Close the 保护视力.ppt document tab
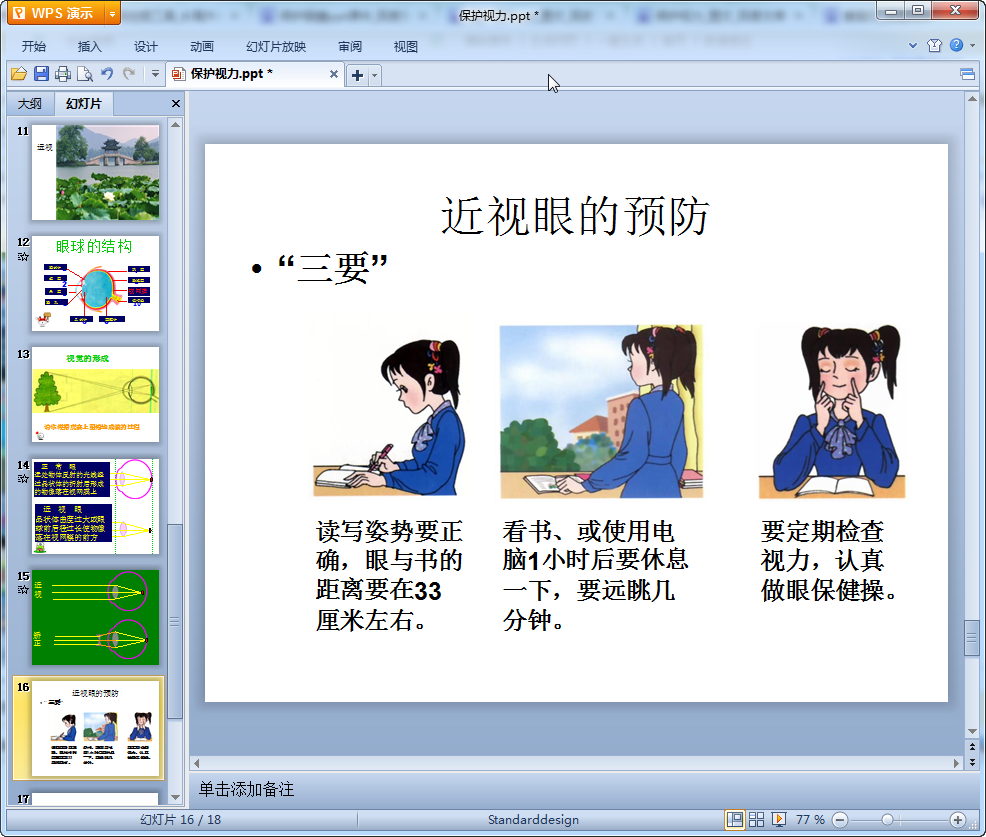This screenshot has width=986, height=837. (x=334, y=74)
